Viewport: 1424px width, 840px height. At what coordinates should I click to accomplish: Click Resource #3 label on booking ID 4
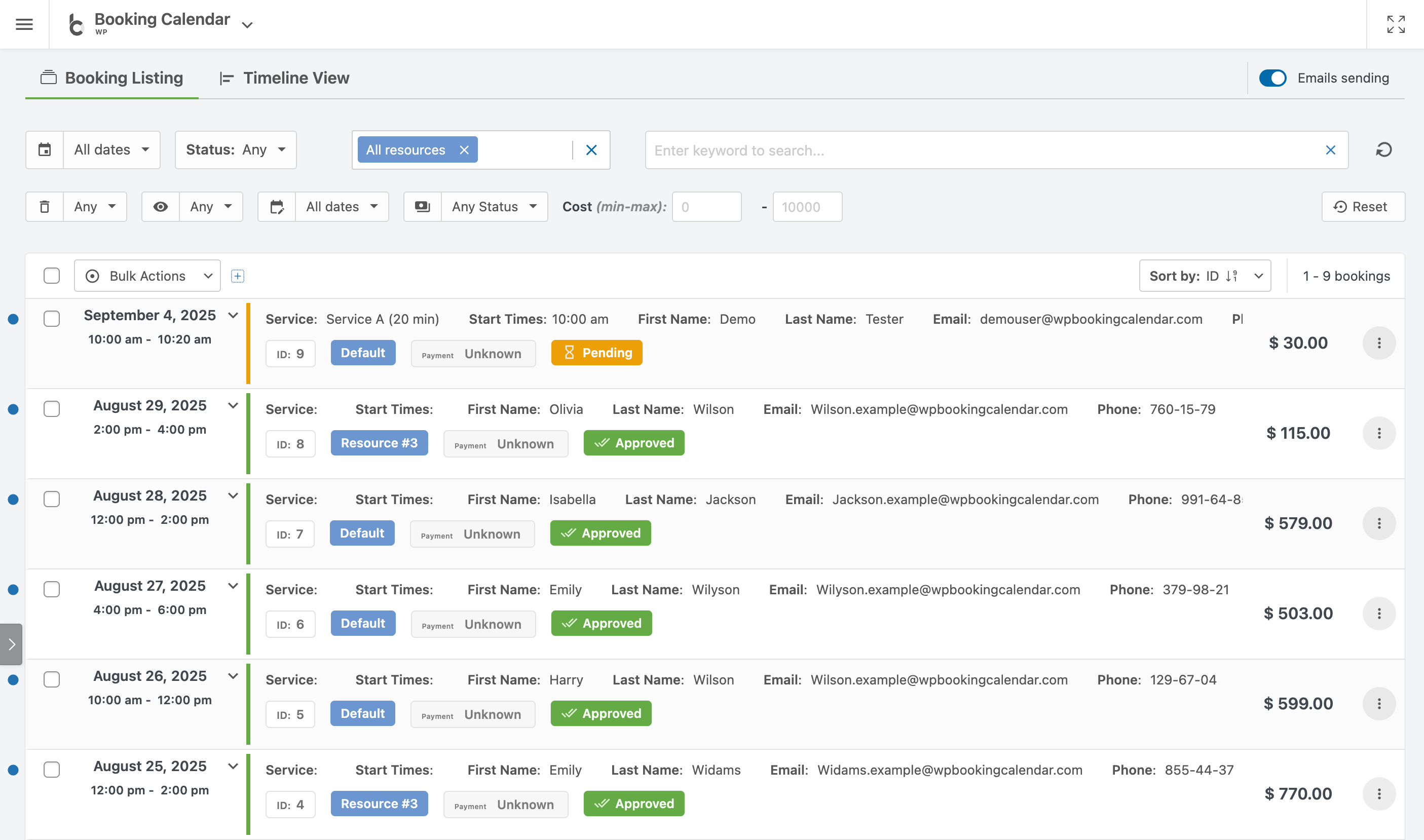coord(380,804)
